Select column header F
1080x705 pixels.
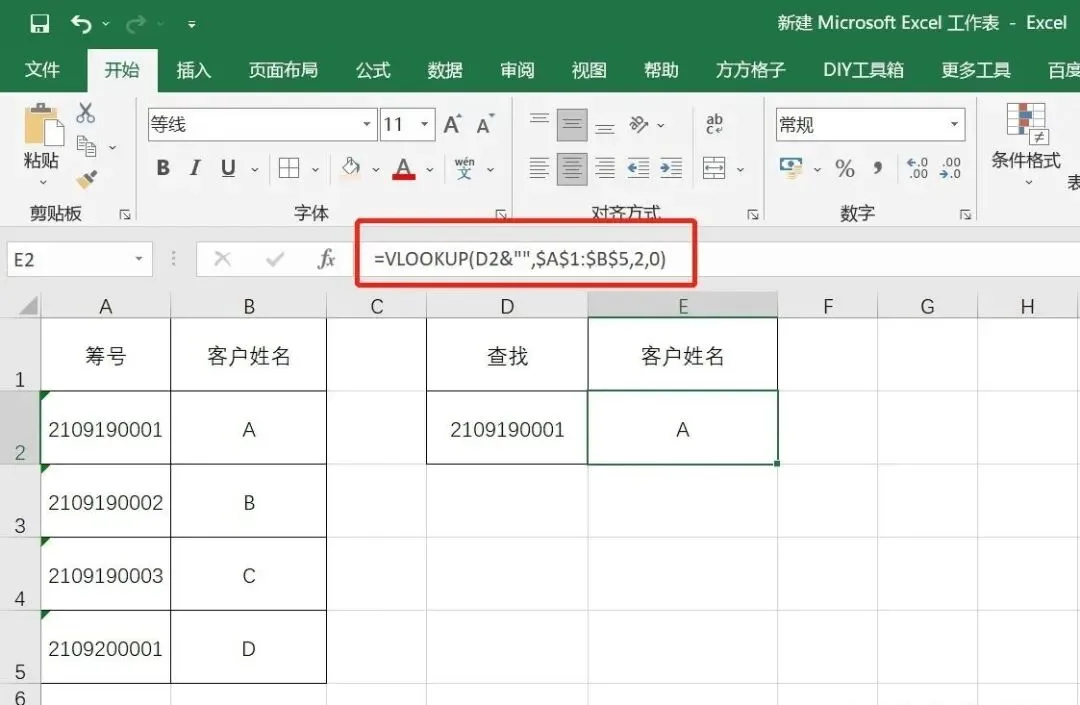(827, 306)
